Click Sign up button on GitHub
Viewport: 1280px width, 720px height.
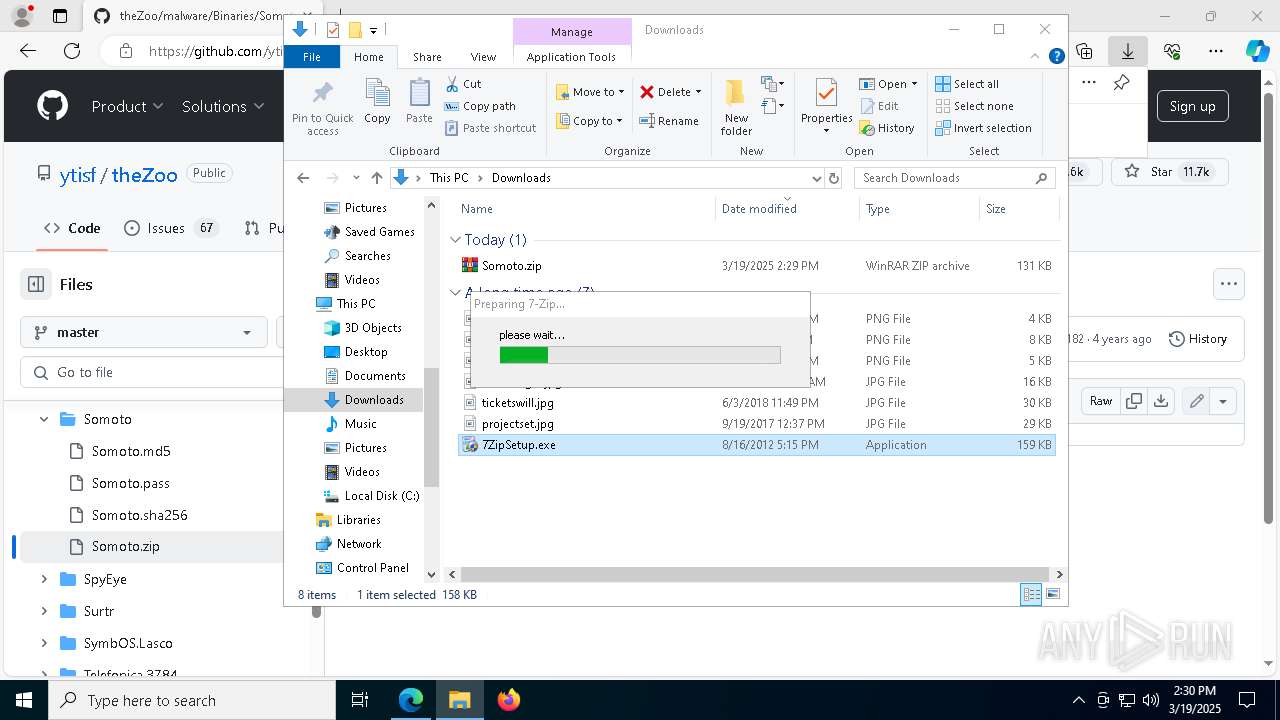(1192, 106)
